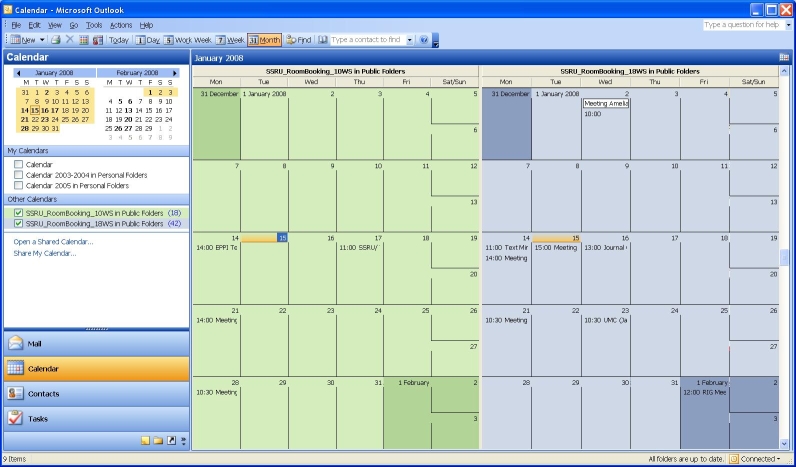Select '14:00 EPPI' appointment on 14th
Viewport: 796px width, 467px height.
(x=217, y=248)
